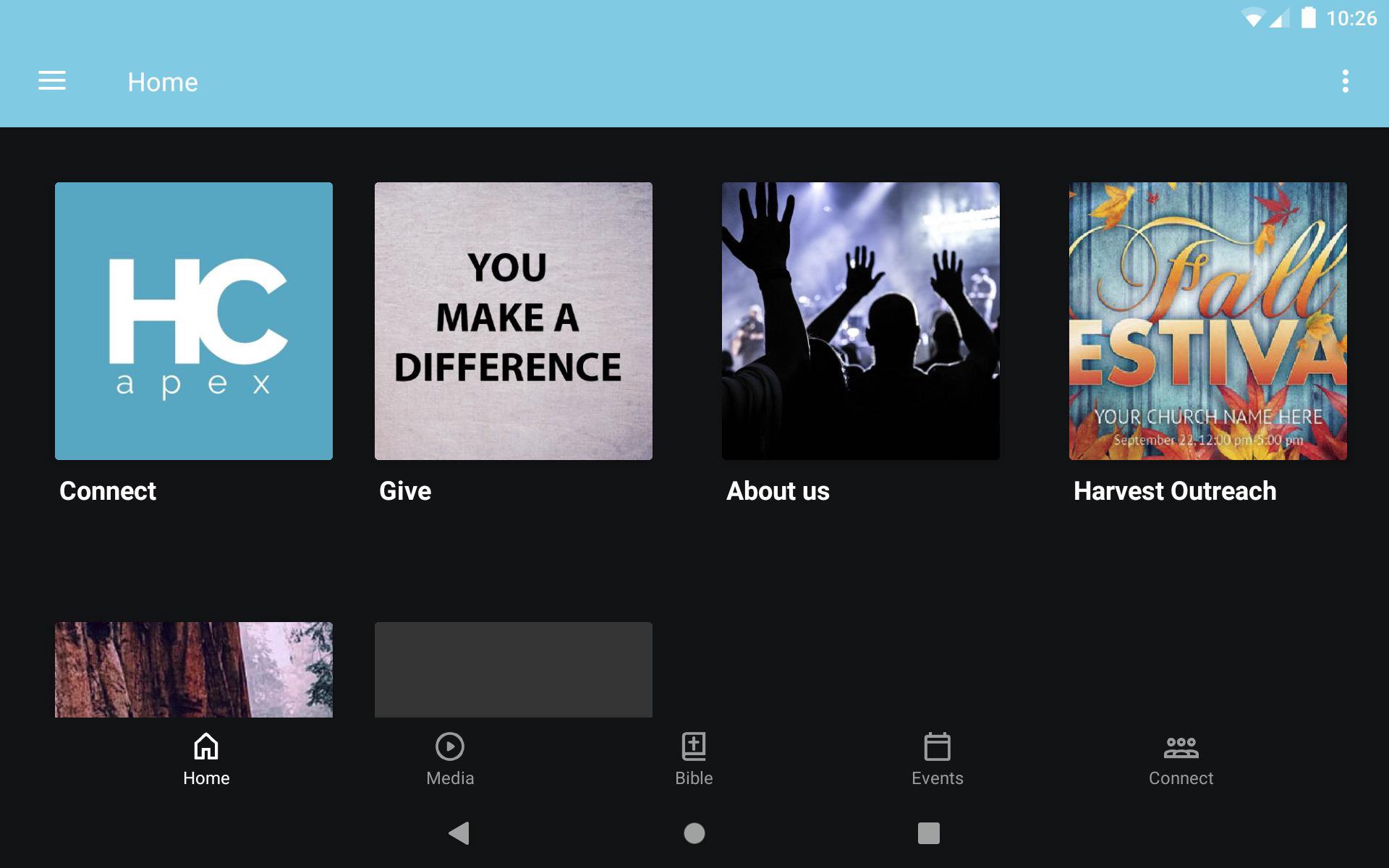Click the Harvest Outreach label

(x=1174, y=491)
